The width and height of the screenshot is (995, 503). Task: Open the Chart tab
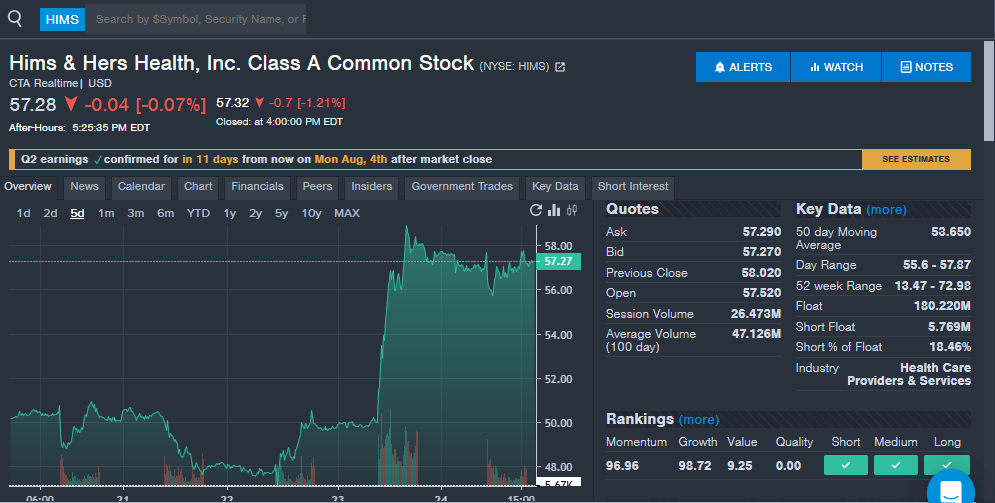pyautogui.click(x=198, y=186)
